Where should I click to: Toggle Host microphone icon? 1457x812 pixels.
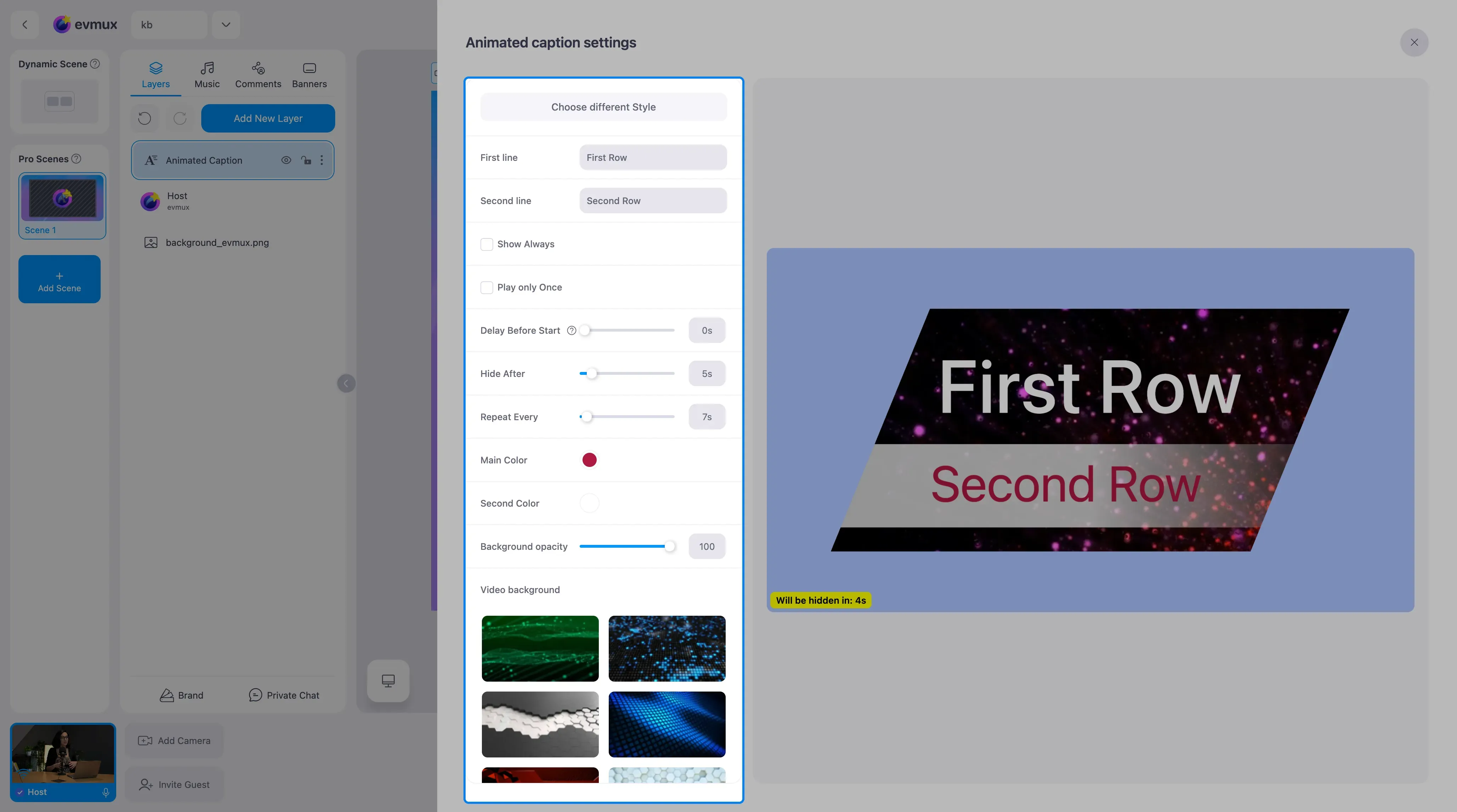tap(106, 792)
